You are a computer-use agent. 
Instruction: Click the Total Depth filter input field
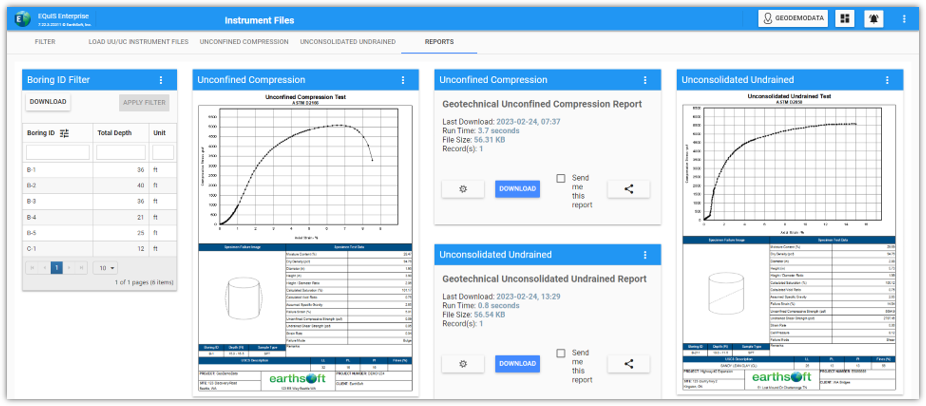[121, 152]
